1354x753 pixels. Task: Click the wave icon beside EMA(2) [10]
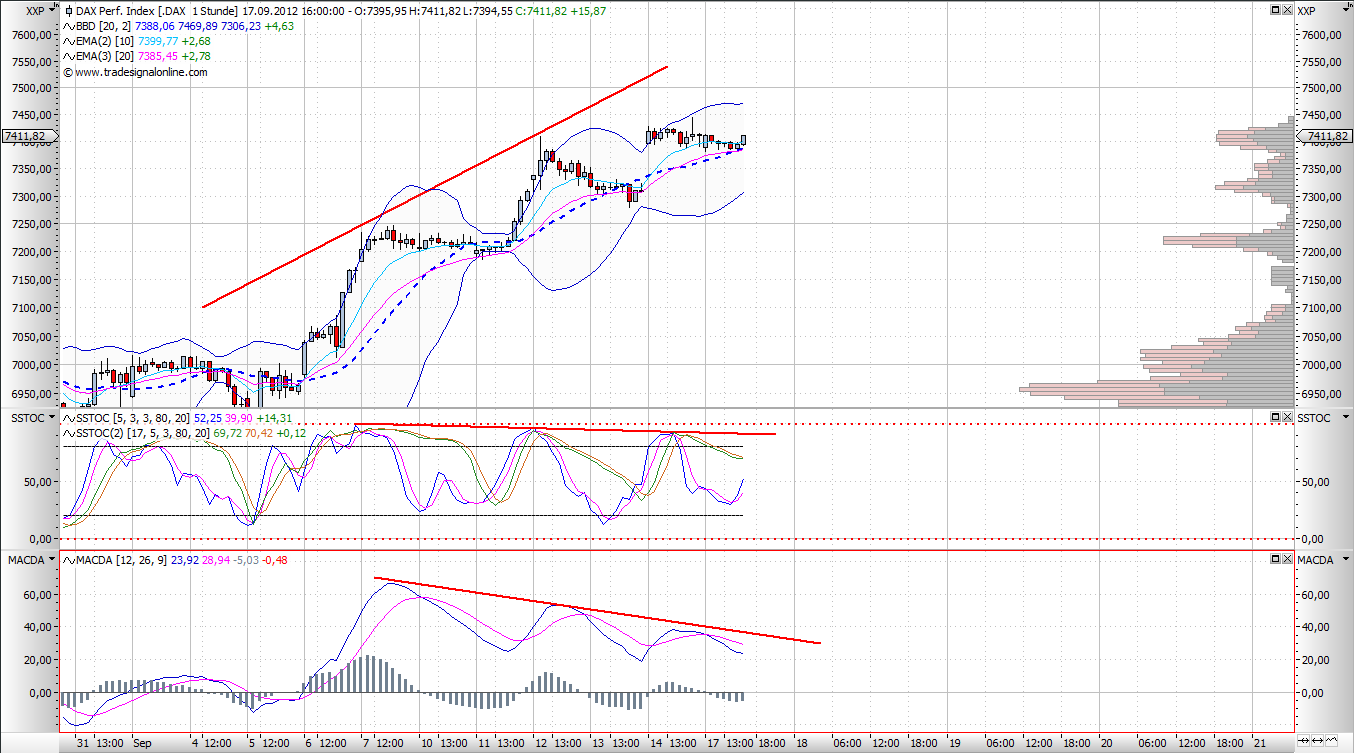(68, 41)
